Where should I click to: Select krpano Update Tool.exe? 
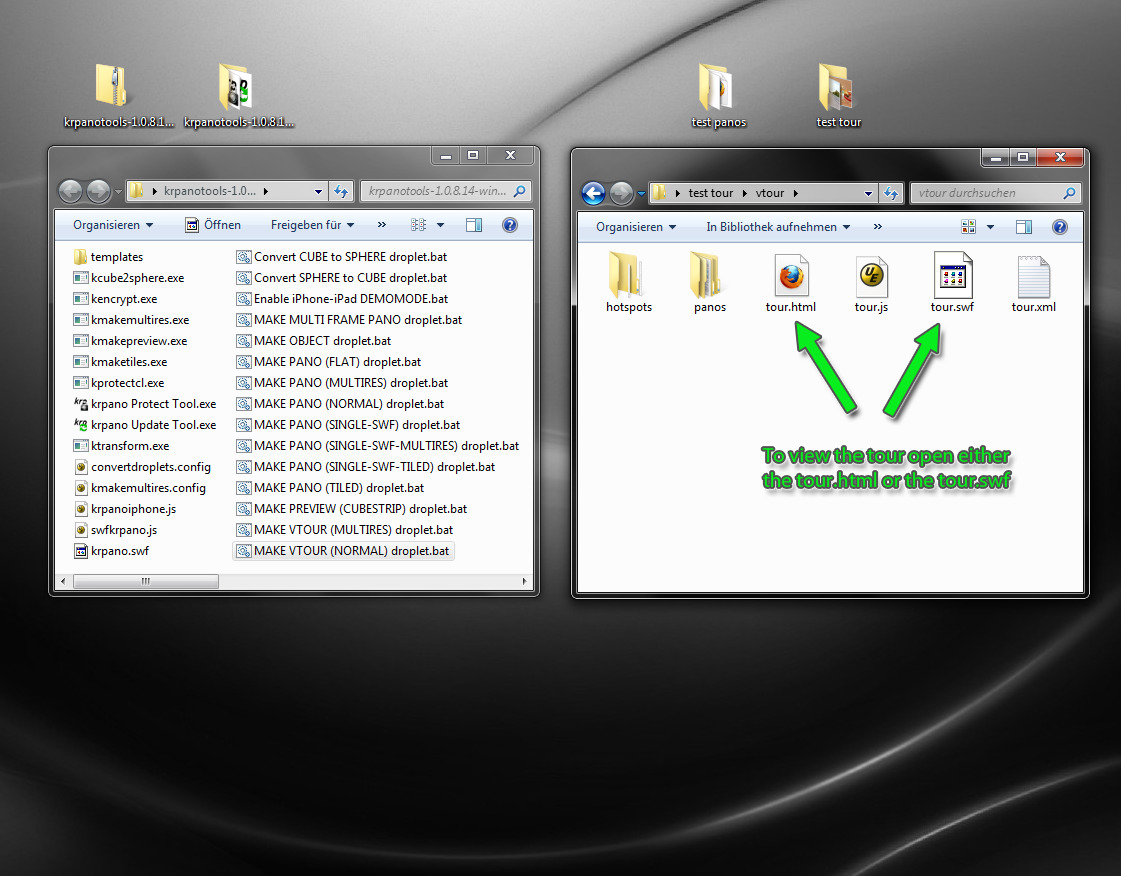(144, 425)
